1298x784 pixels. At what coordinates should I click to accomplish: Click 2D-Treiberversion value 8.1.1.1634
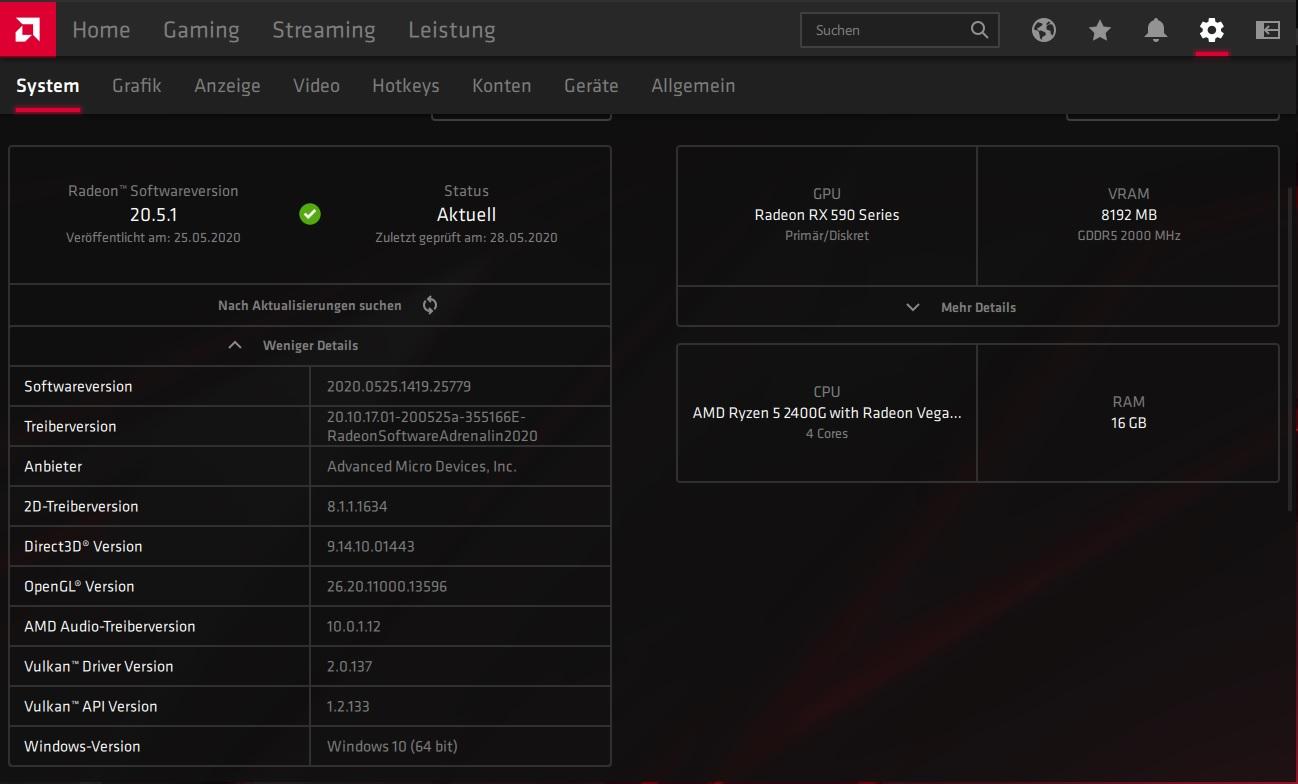coord(357,506)
